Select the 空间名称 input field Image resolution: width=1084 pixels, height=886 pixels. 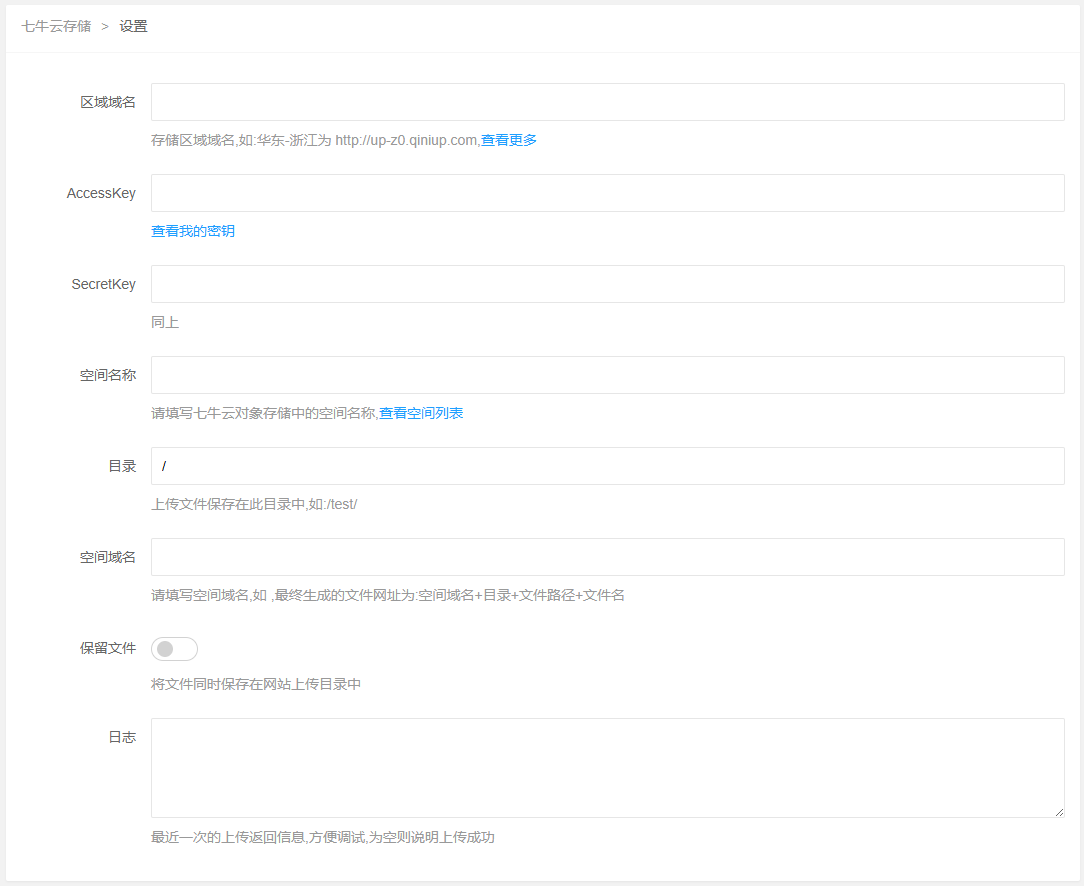click(608, 375)
